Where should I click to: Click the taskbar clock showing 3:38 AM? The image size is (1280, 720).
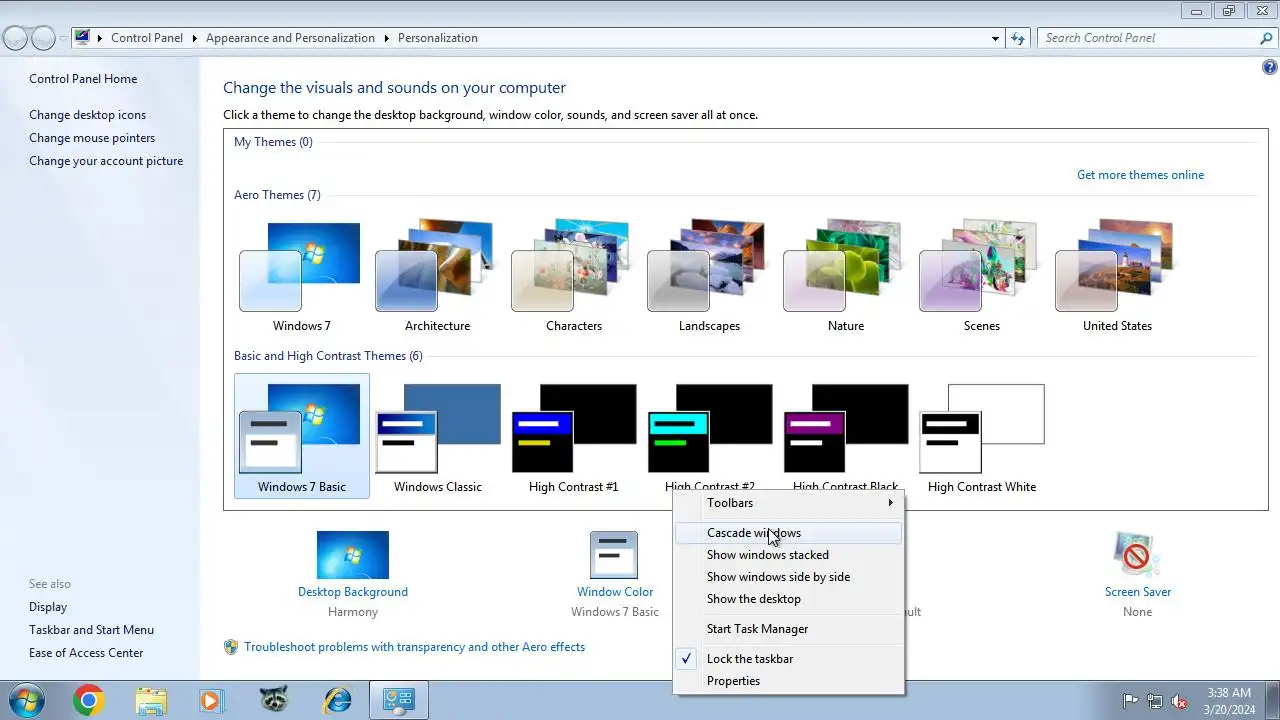(x=1228, y=700)
